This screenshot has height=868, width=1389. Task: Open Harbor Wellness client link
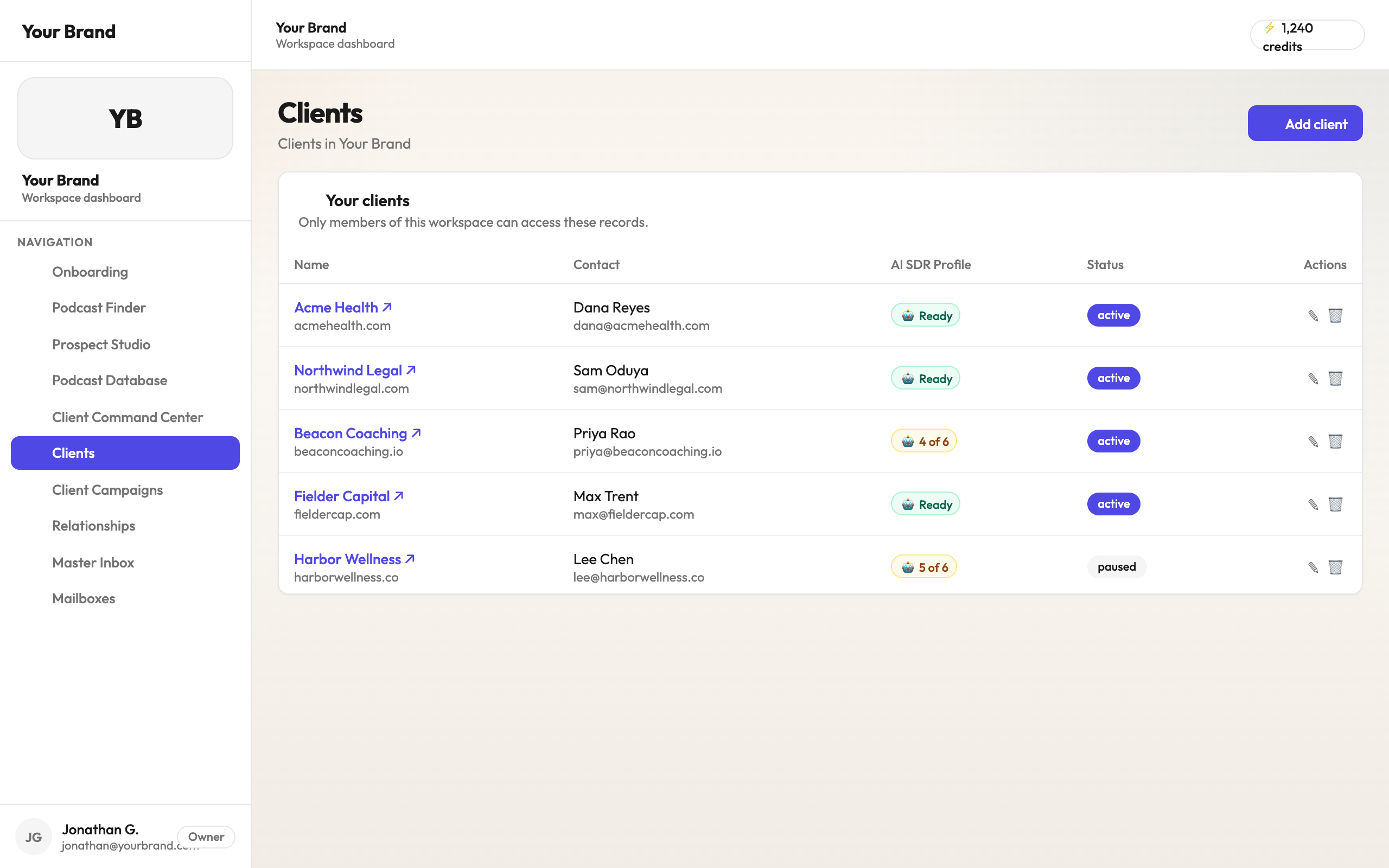[x=354, y=559]
